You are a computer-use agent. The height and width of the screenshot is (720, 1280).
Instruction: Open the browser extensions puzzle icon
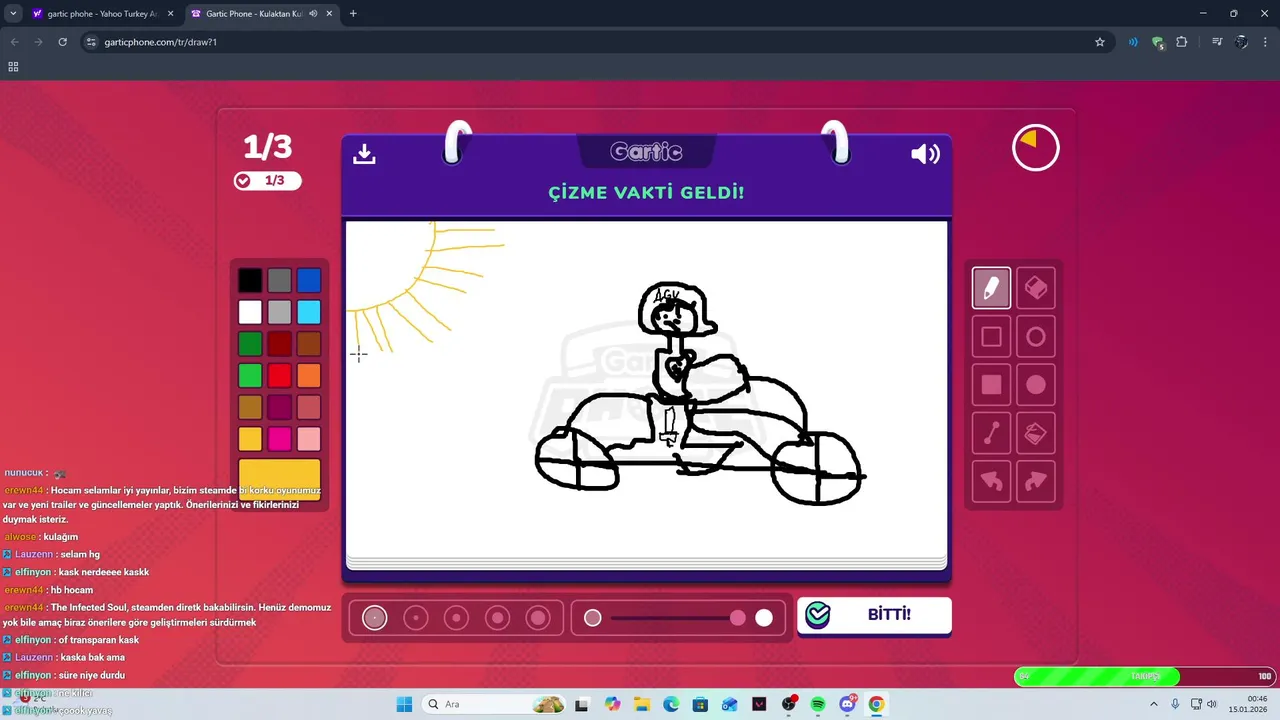1182,42
